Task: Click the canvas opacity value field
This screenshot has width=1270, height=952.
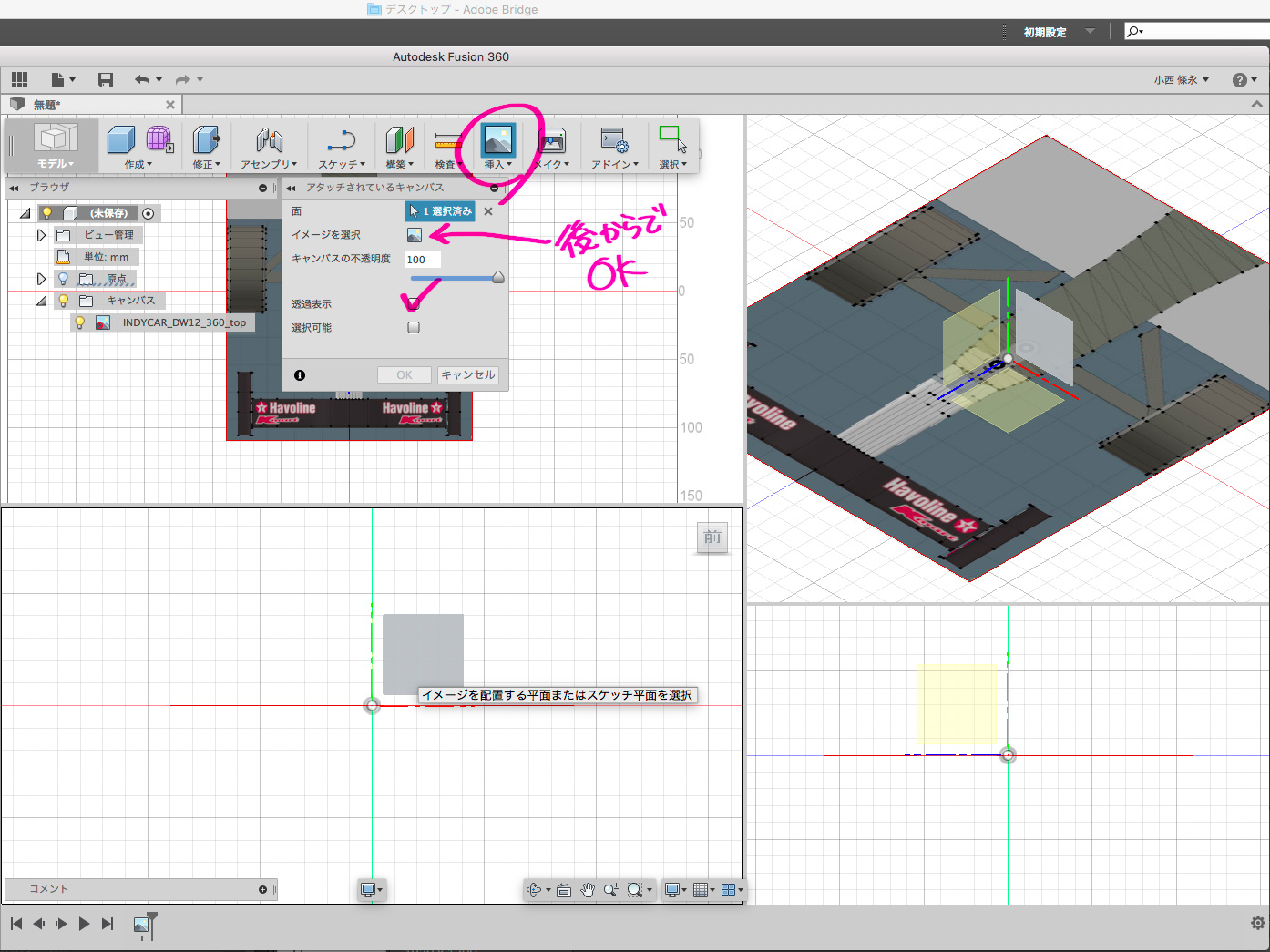Action: coord(423,260)
